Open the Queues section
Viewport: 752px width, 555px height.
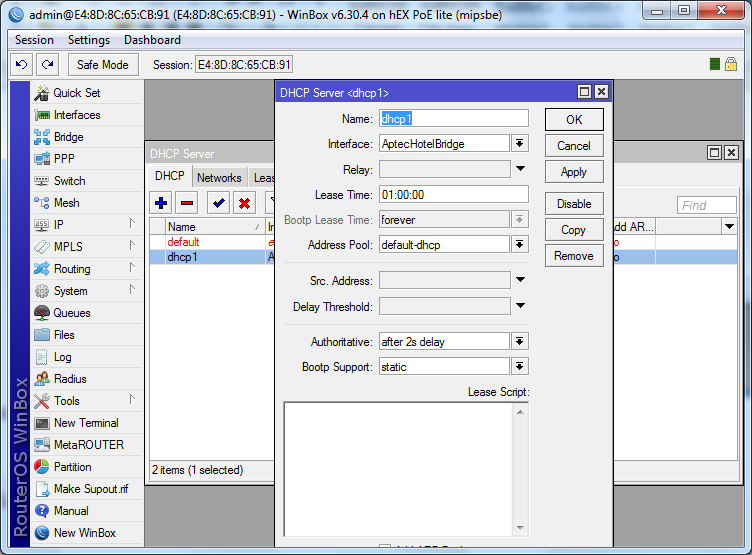coord(87,313)
